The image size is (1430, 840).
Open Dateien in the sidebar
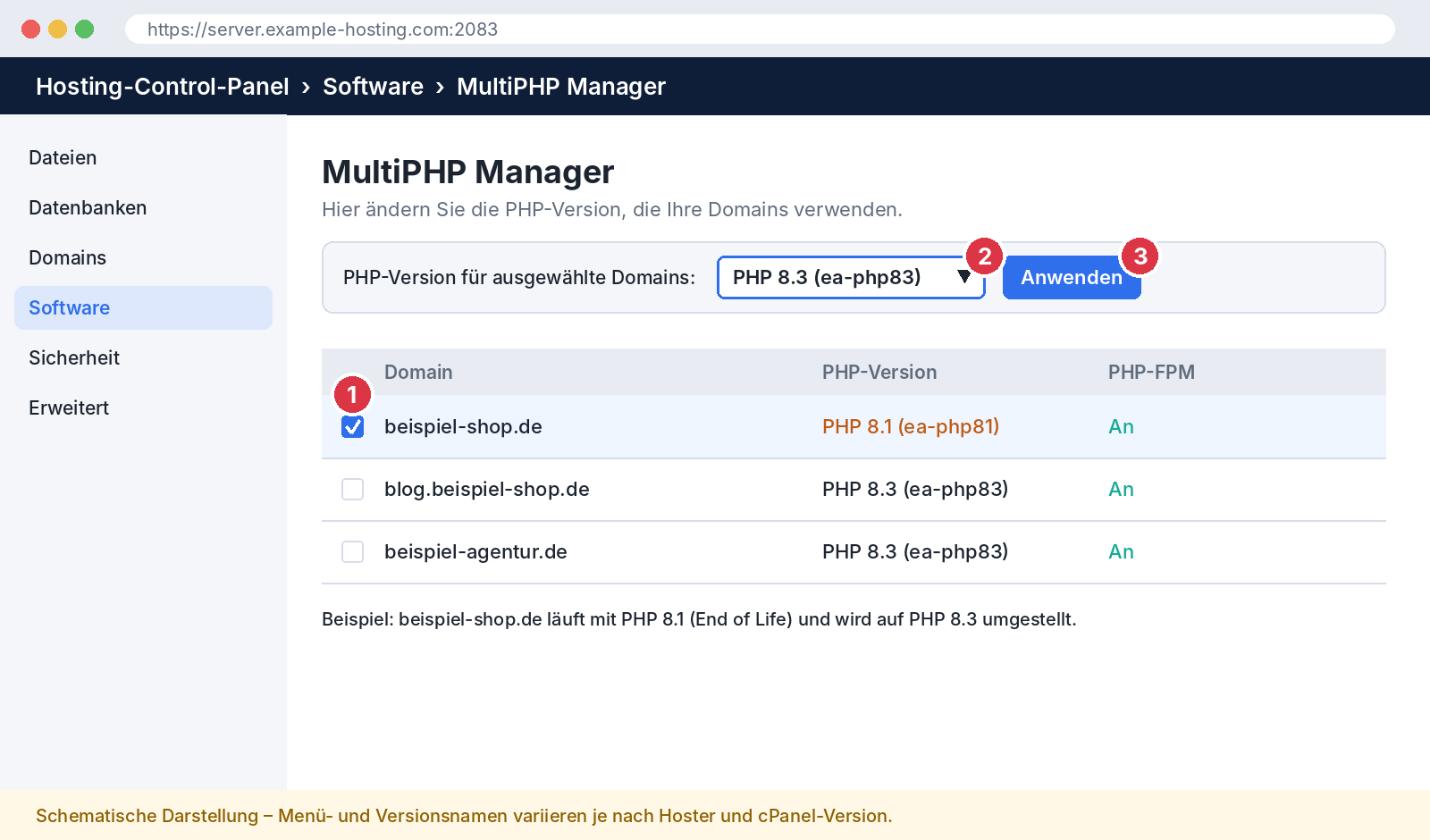tap(143, 157)
